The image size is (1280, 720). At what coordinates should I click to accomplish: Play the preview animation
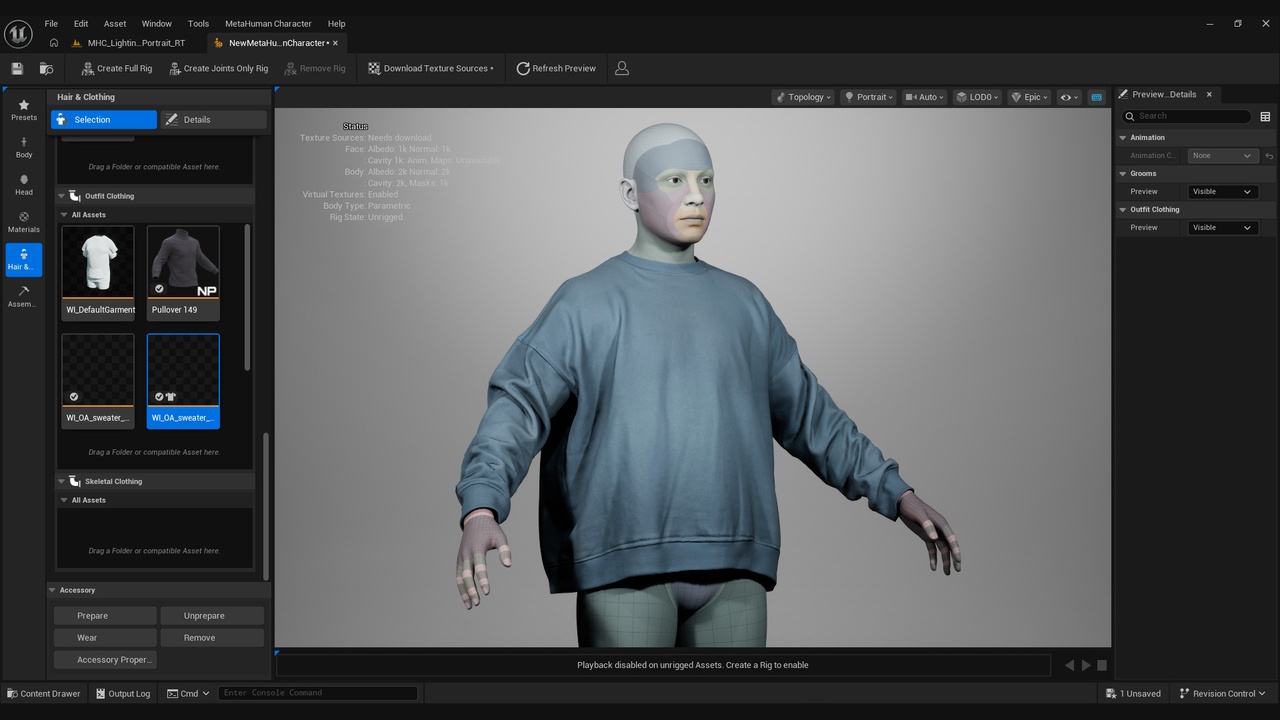[1086, 665]
